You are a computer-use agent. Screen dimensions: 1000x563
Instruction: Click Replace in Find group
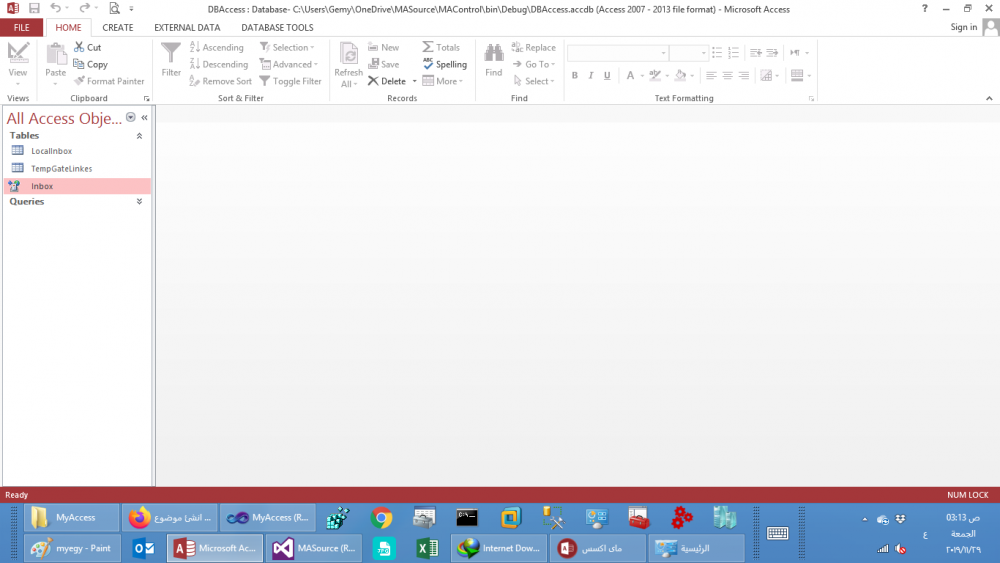coord(533,47)
